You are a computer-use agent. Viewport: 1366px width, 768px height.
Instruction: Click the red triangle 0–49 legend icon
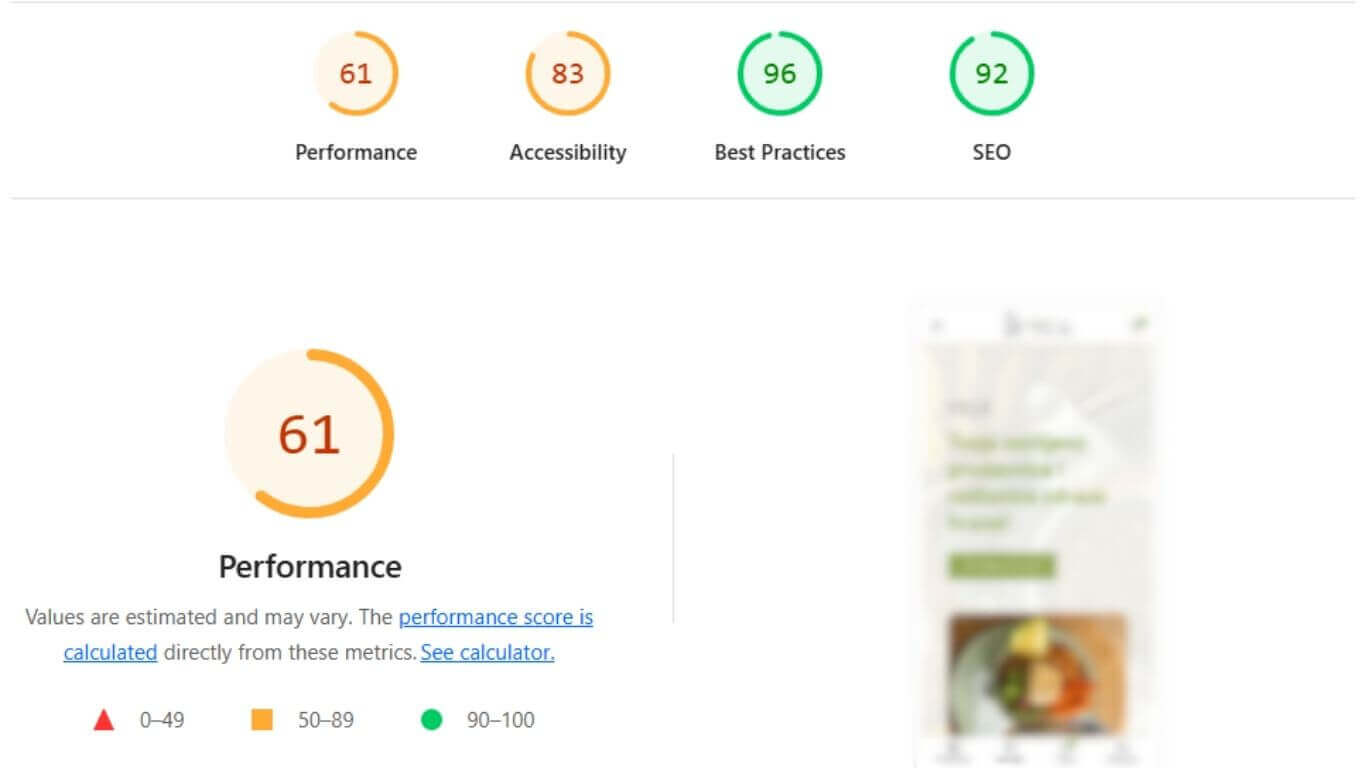click(103, 719)
